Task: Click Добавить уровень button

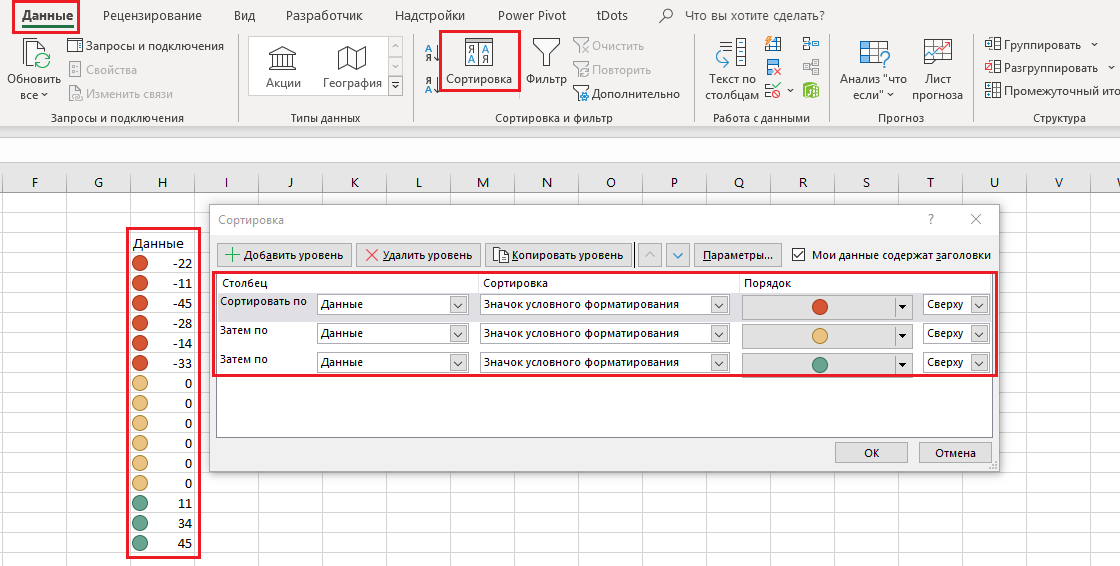Action: 285,255
